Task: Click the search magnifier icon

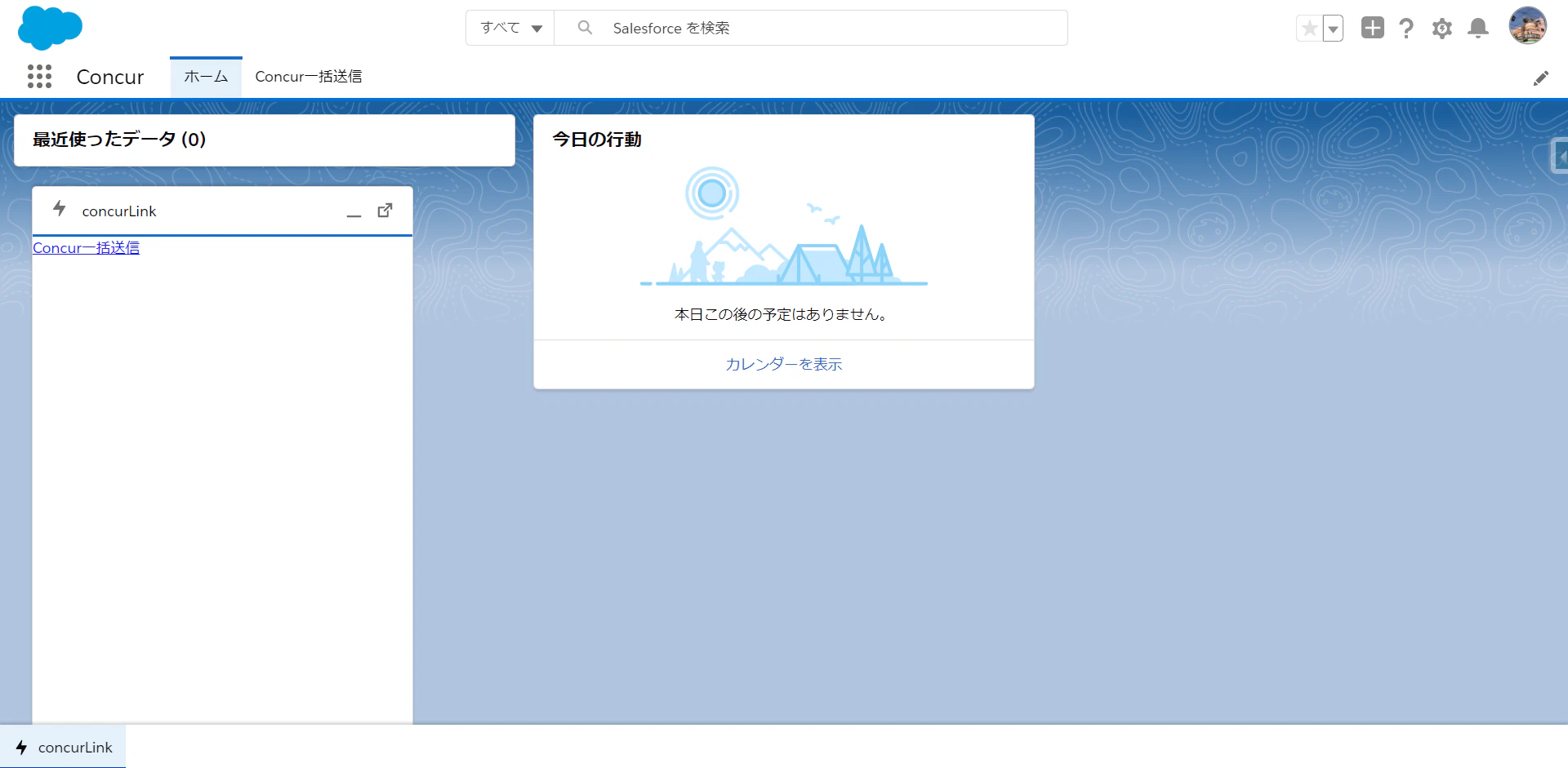Action: coord(585,28)
